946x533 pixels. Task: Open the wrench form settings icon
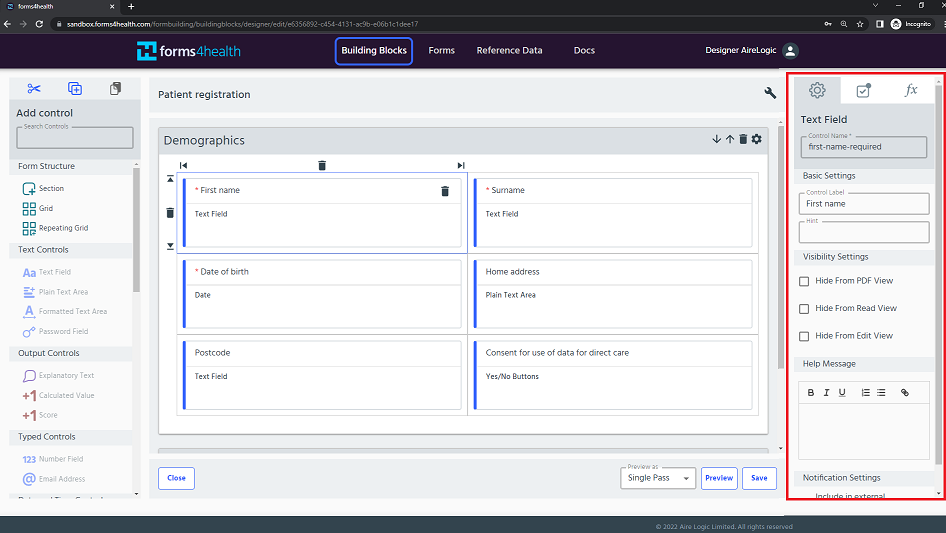pyautogui.click(x=770, y=92)
